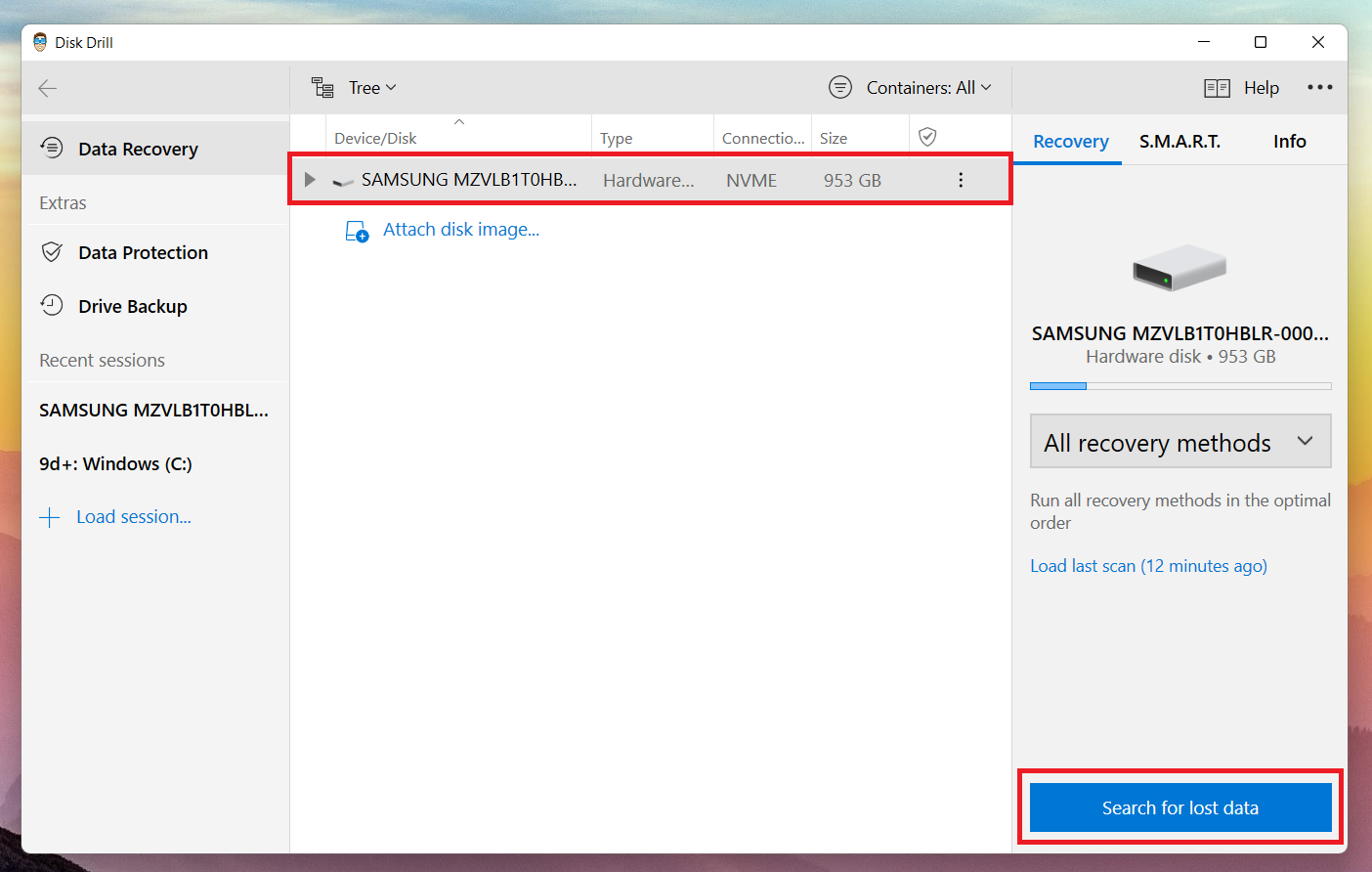Click Search for lost data

click(x=1179, y=807)
